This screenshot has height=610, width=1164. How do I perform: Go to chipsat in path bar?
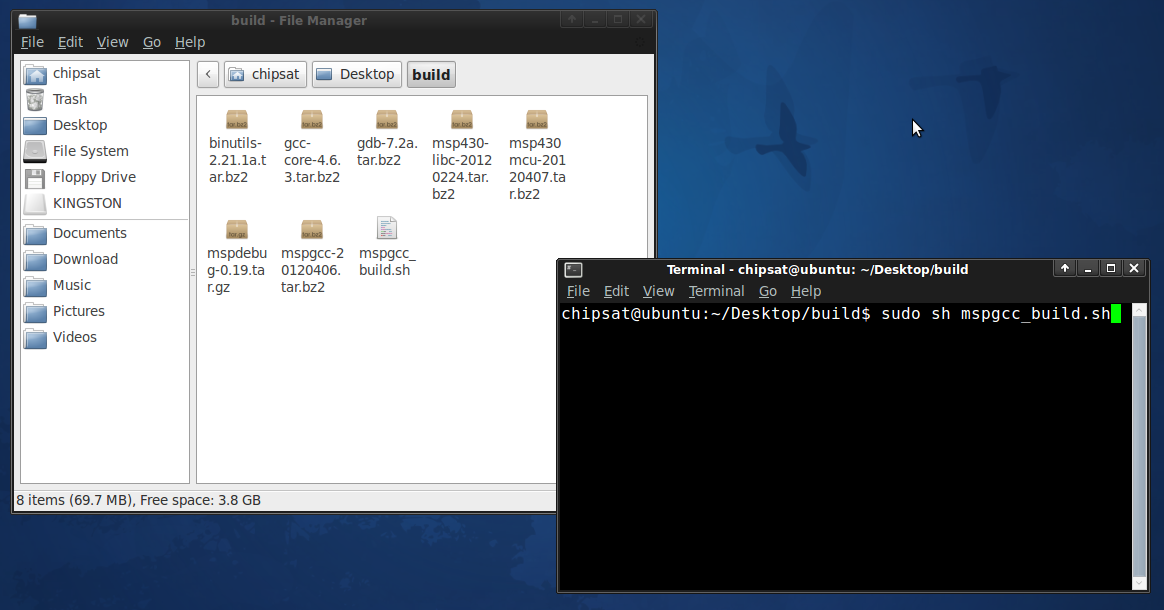pyautogui.click(x=265, y=74)
